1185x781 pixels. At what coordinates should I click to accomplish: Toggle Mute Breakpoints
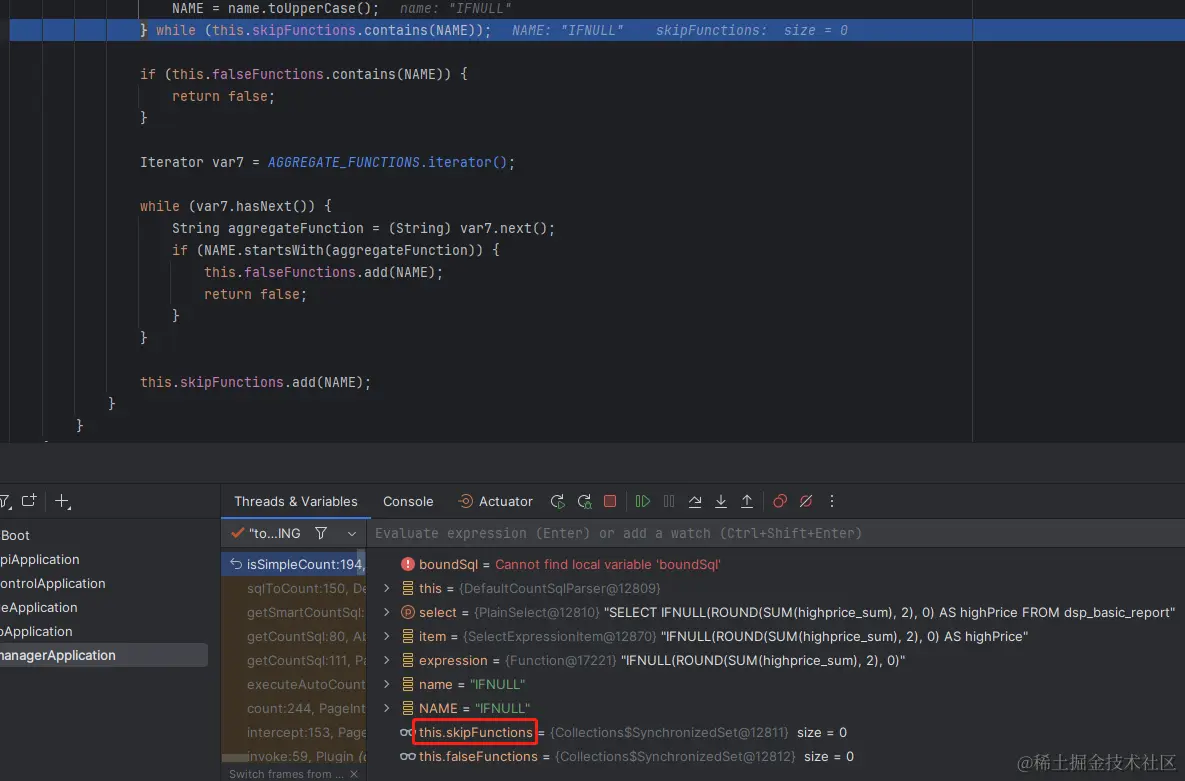[806, 501]
